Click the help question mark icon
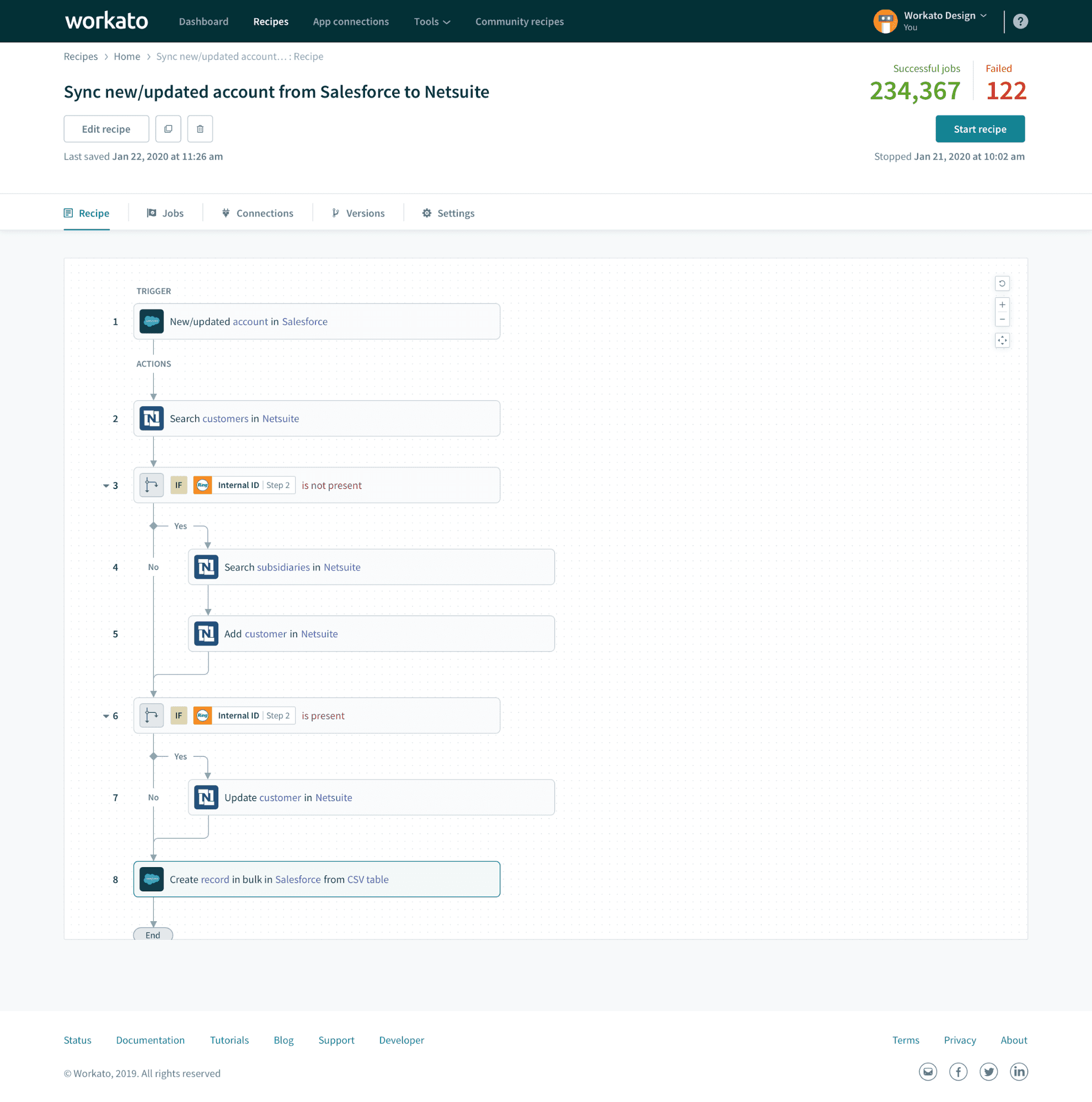The image size is (1092, 1102). [1020, 21]
